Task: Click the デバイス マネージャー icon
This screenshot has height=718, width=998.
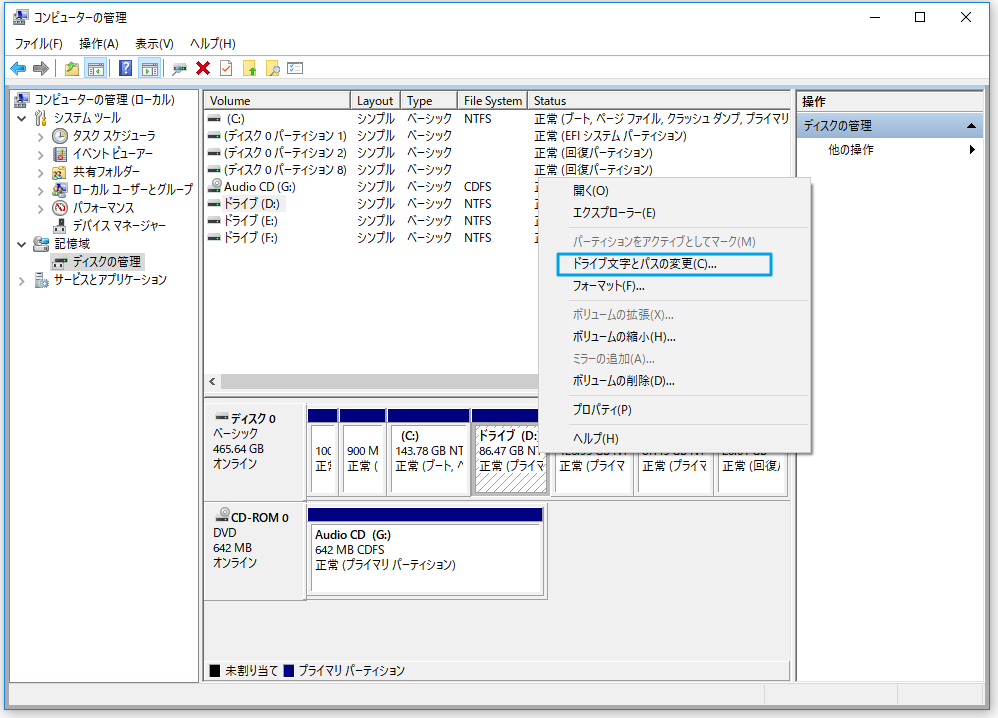Action: coord(60,225)
